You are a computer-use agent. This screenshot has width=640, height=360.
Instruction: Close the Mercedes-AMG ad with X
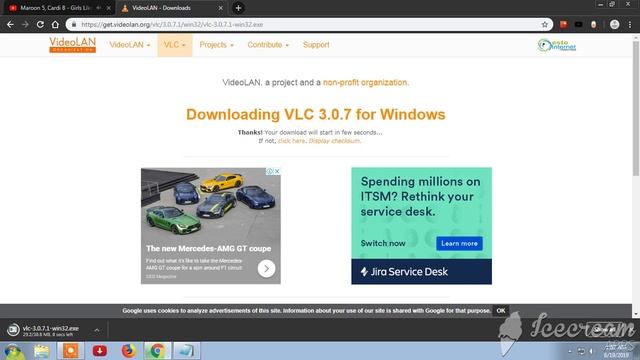277,171
